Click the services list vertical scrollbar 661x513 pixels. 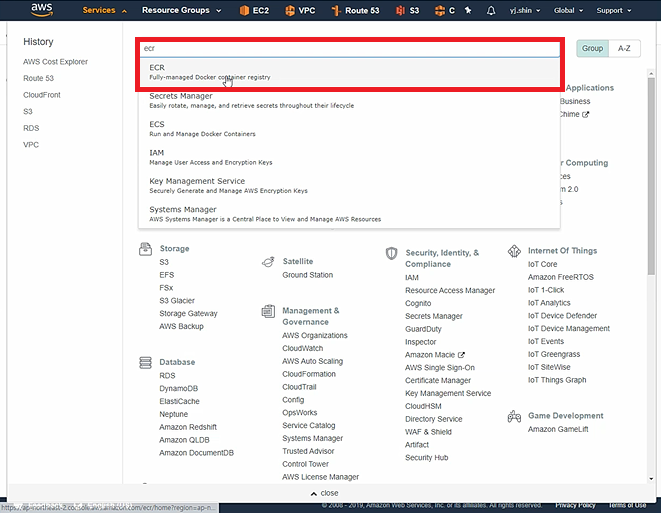(651, 177)
